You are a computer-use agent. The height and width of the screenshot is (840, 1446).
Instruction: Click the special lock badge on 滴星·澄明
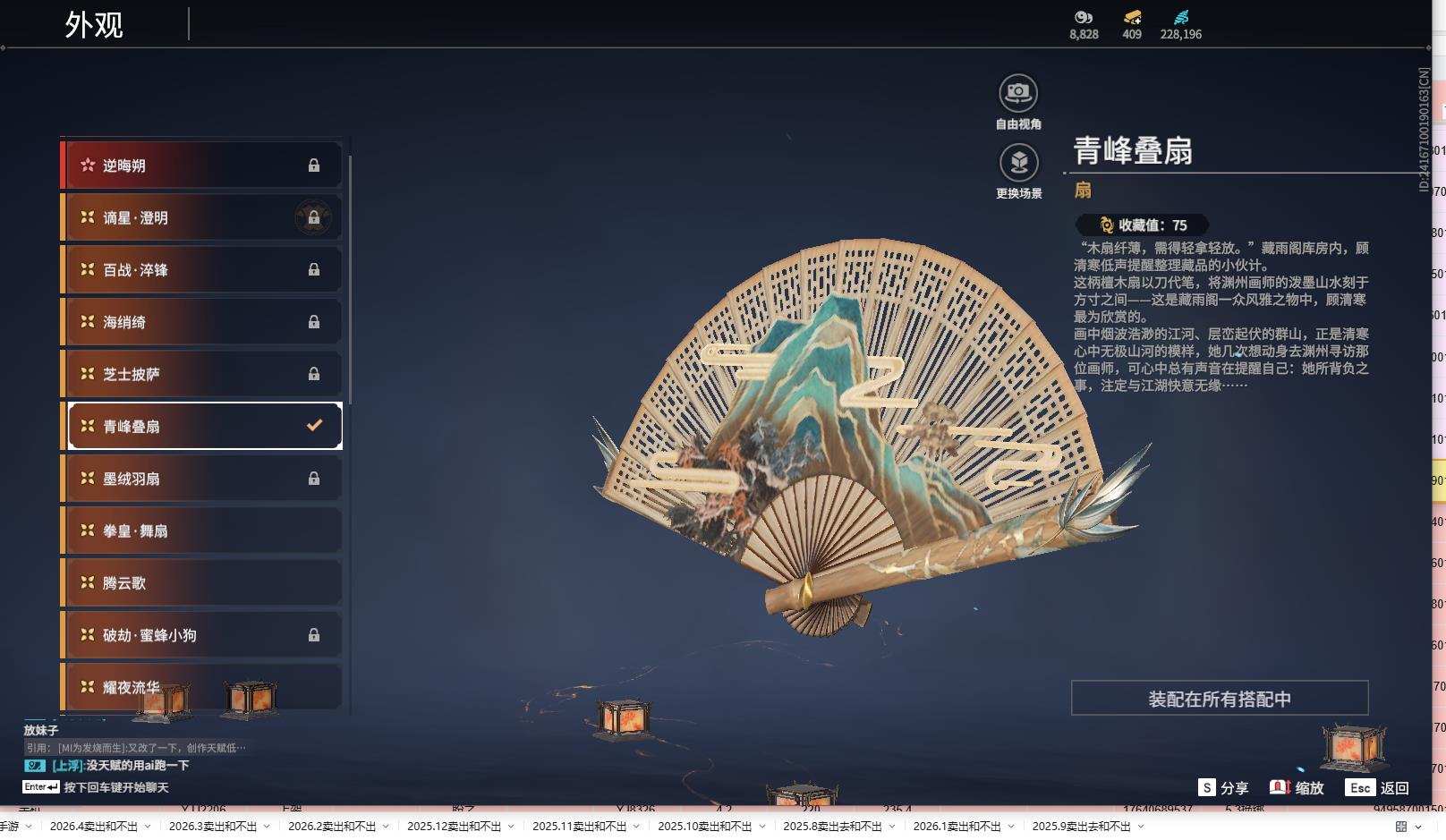coord(313,216)
